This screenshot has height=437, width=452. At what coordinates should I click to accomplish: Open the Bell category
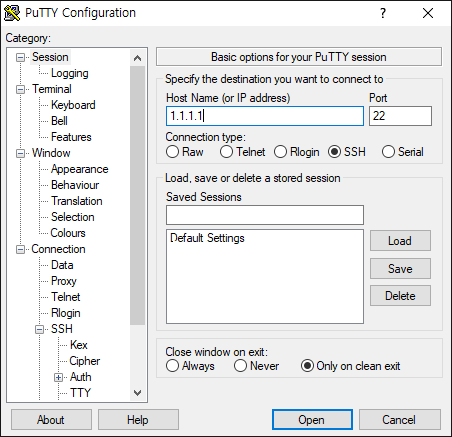(x=59, y=121)
